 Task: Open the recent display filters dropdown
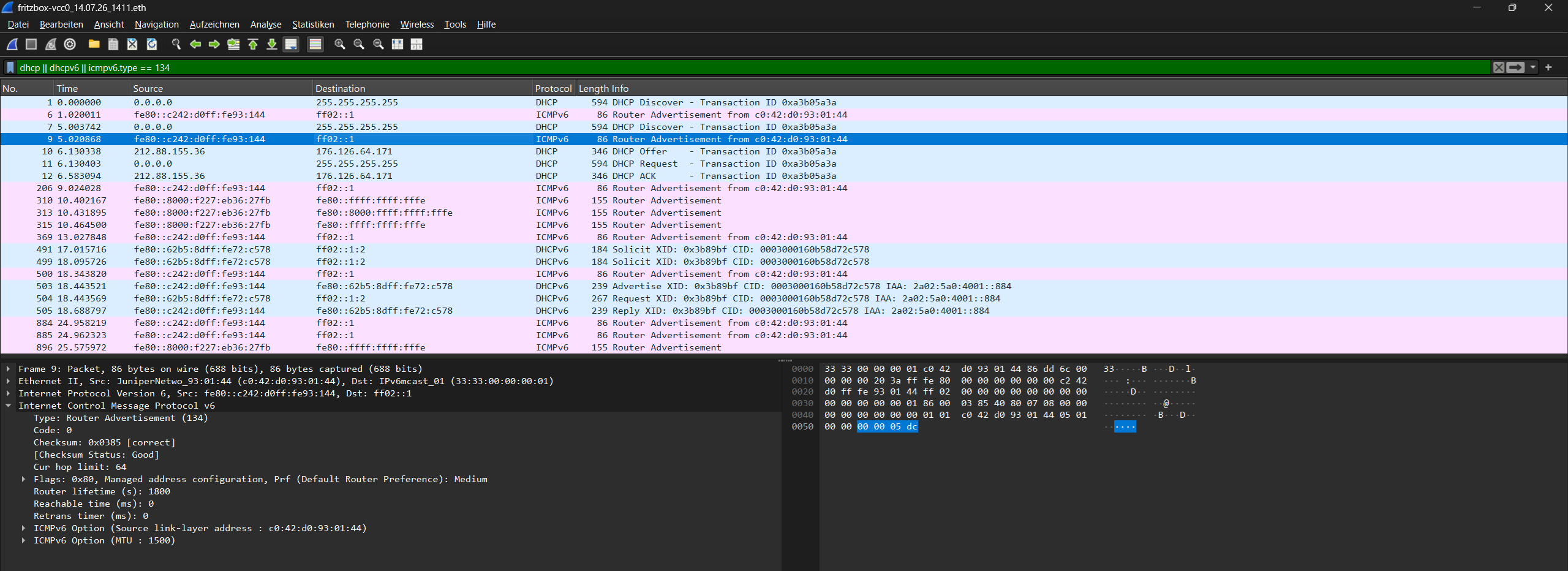click(1532, 67)
